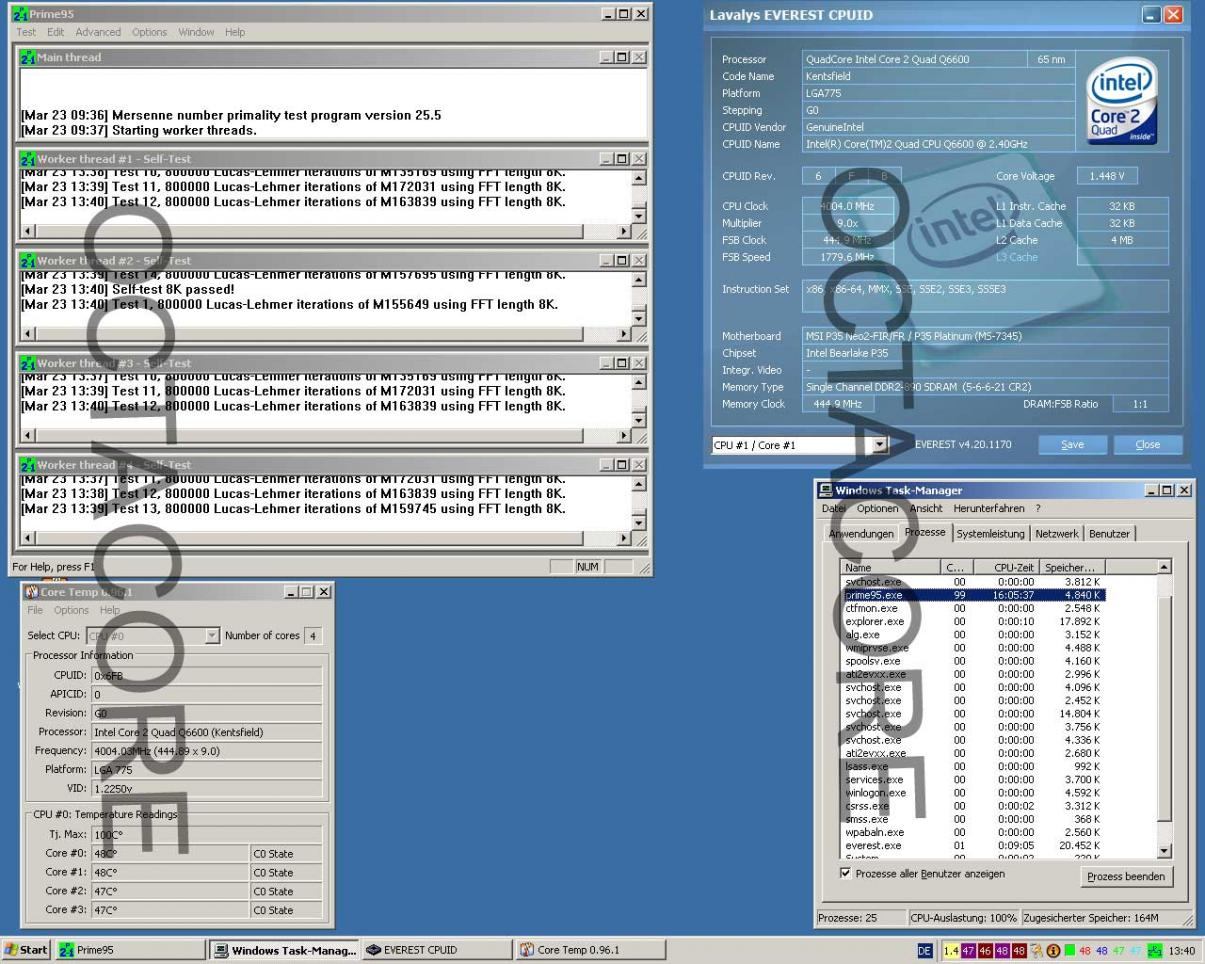Image resolution: width=1205 pixels, height=964 pixels.
Task: Click the Task-Manager process list scroll-up arrow
Action: tap(1163, 567)
